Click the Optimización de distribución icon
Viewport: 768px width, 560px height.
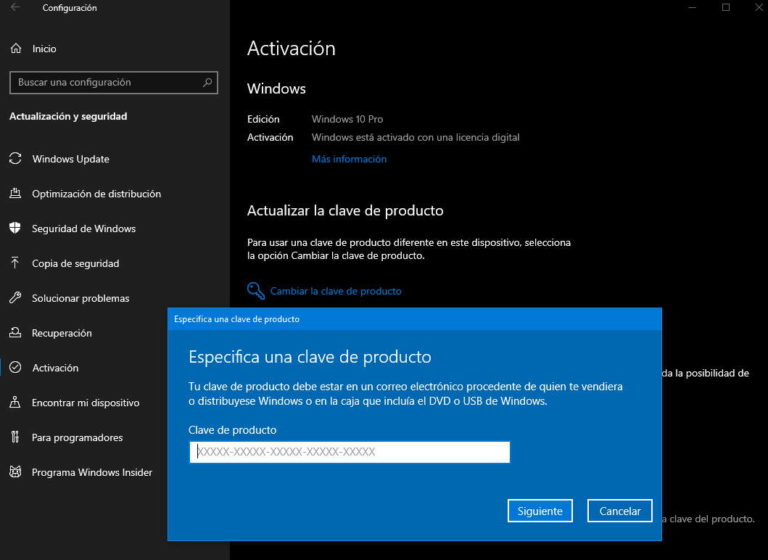tap(15, 193)
